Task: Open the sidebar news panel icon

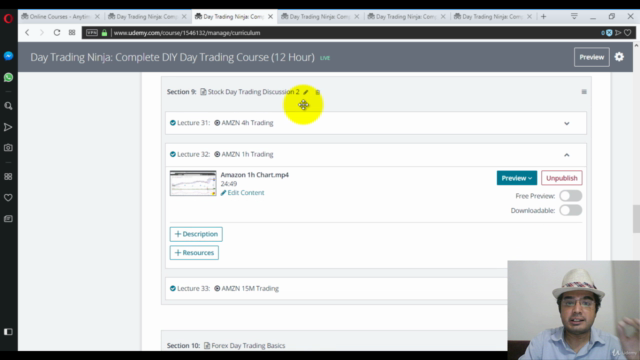Action: coord(8,219)
